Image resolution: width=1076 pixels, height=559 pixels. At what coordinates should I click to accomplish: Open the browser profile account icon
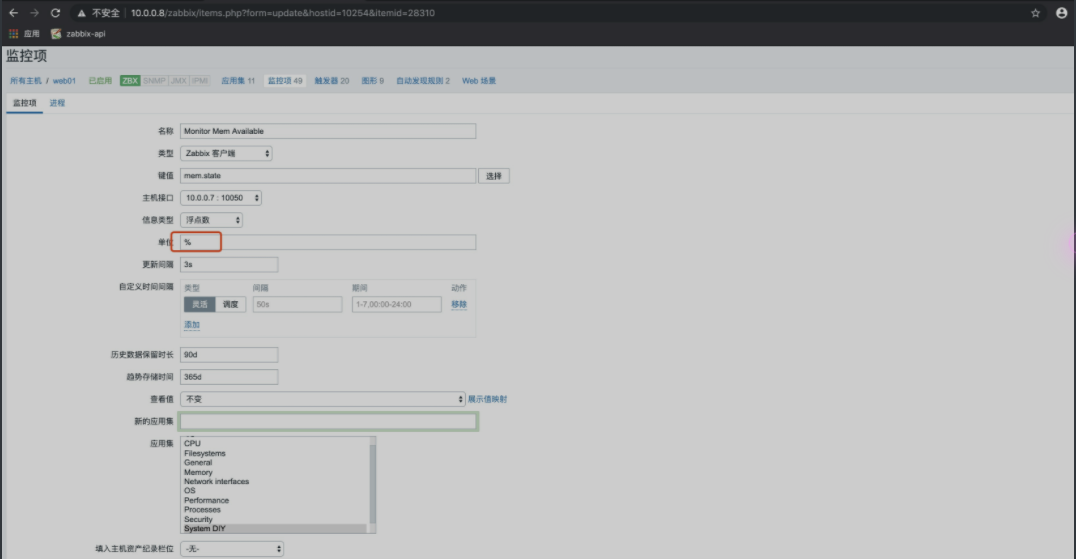pyautogui.click(x=1061, y=13)
